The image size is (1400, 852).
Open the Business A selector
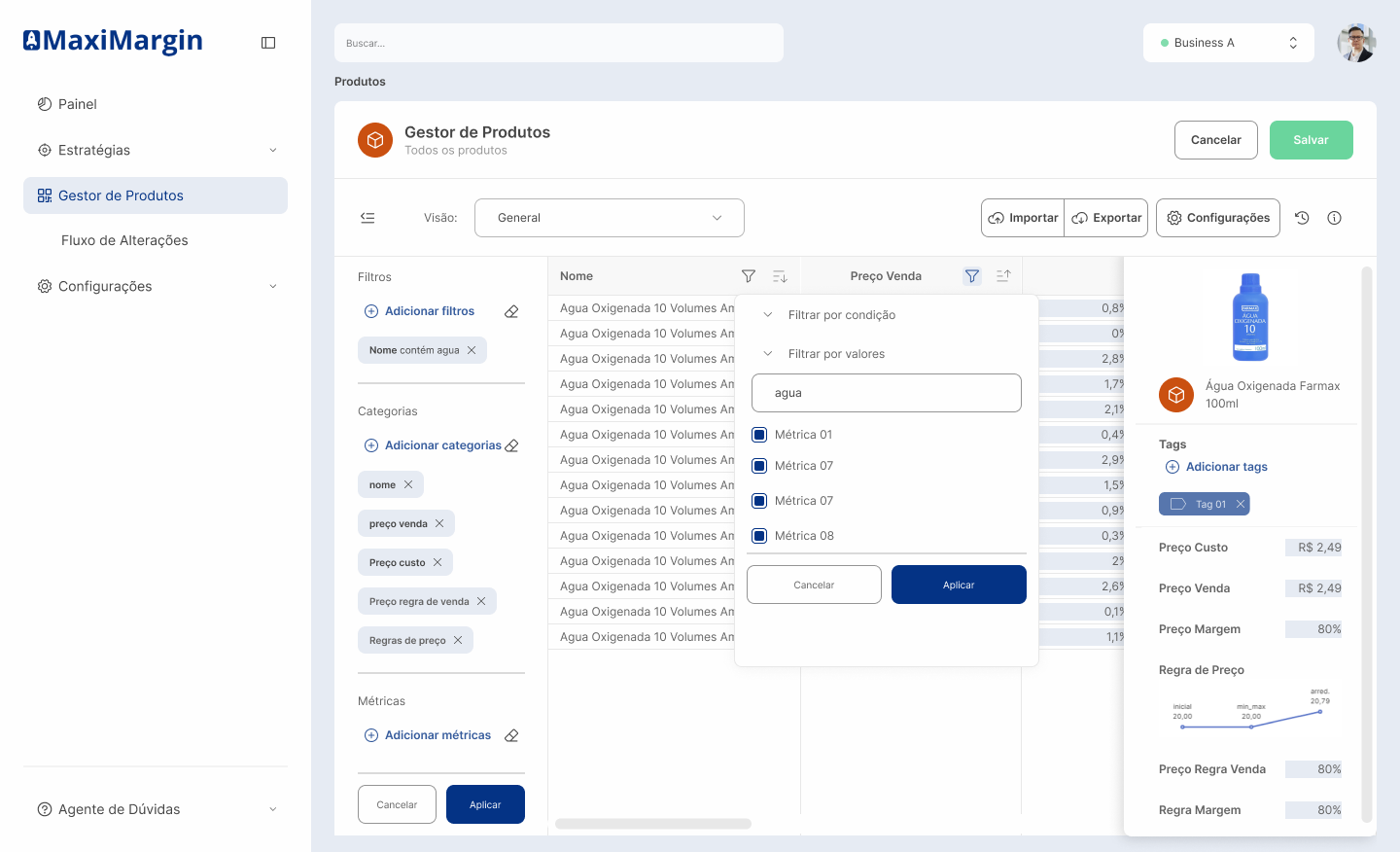coord(1229,43)
